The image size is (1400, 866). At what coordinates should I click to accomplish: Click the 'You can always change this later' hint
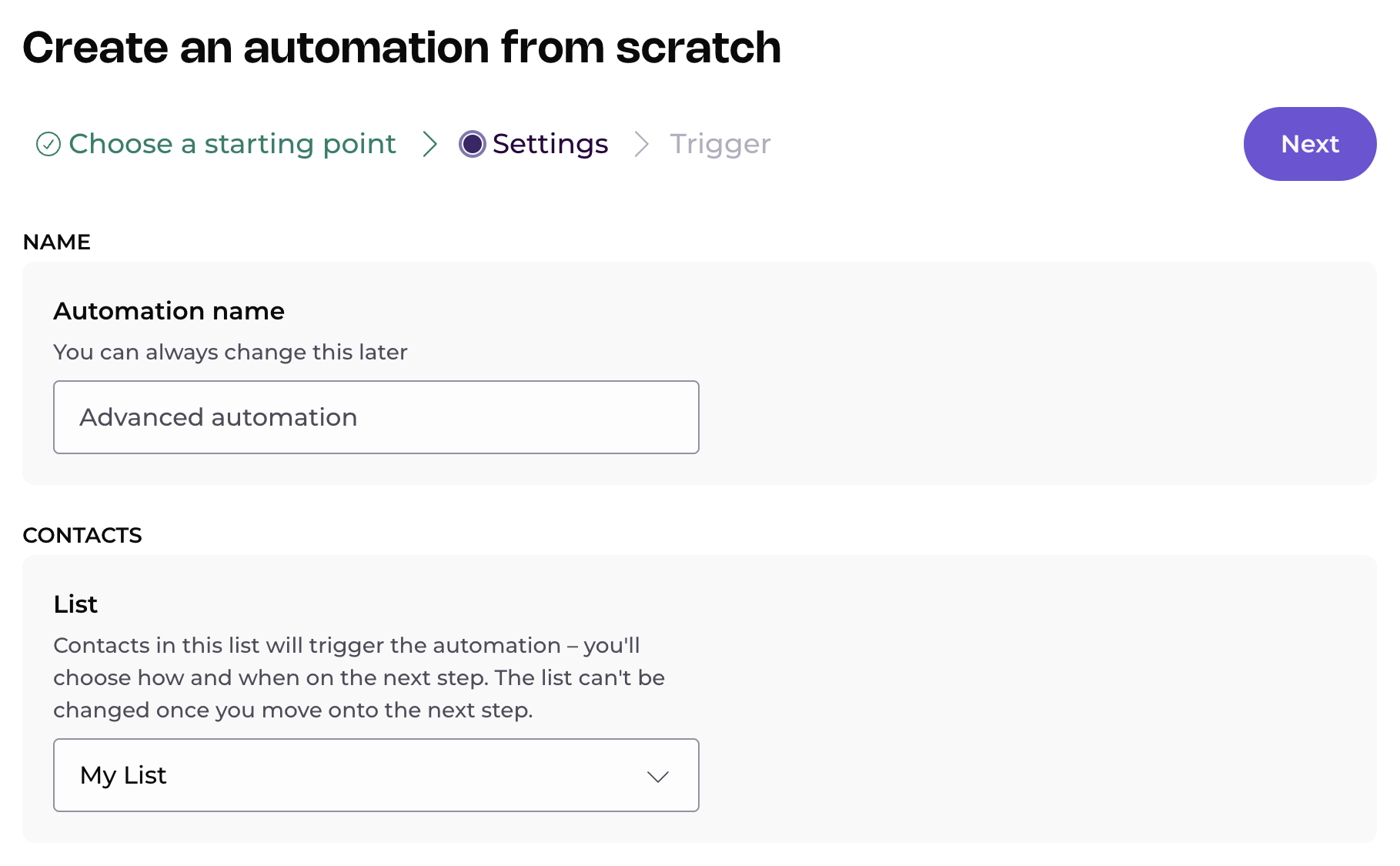[x=230, y=352]
